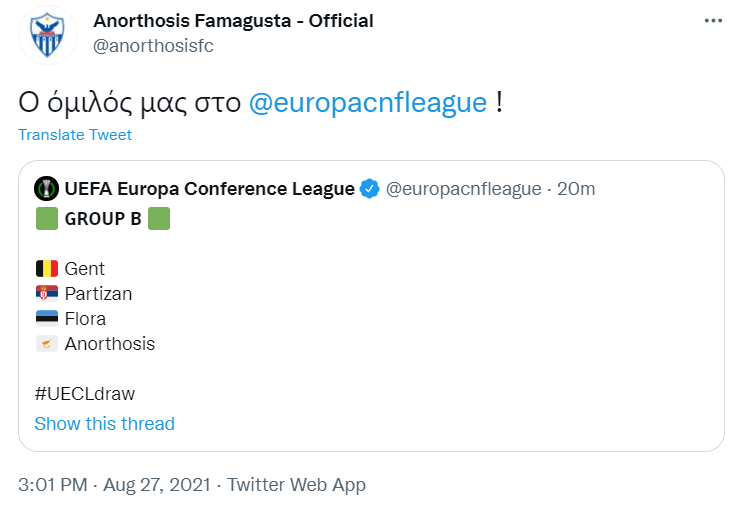Open the @europacnfleague mention in tweet text
The image size is (740, 515).
tap(368, 102)
